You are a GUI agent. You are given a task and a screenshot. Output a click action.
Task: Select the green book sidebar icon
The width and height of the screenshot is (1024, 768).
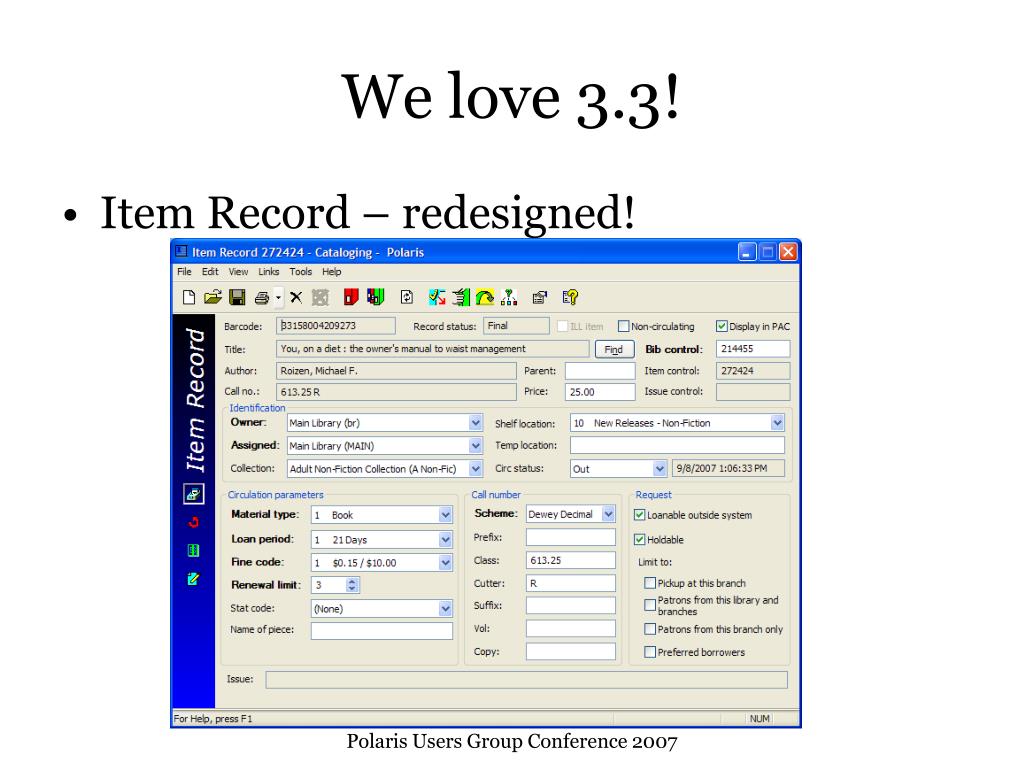193,551
